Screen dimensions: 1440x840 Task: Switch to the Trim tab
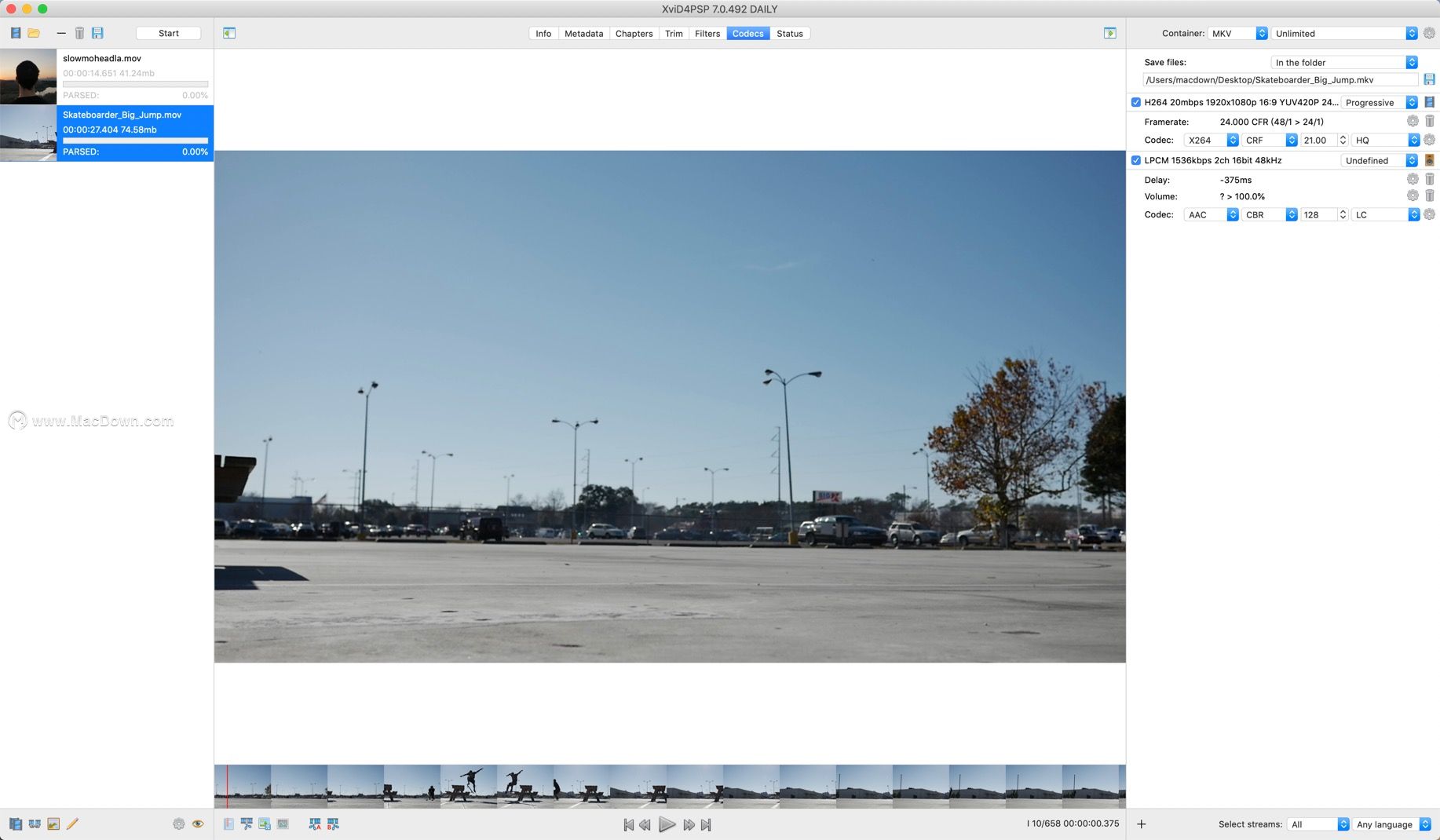tap(674, 33)
